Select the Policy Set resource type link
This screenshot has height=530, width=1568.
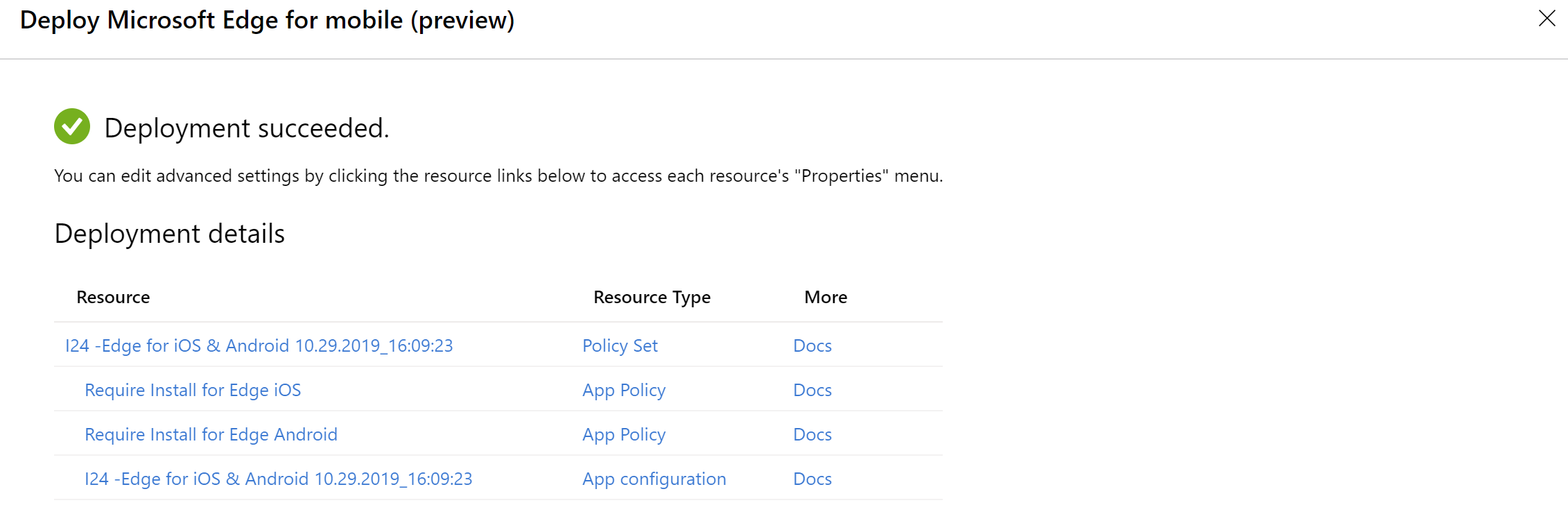(x=620, y=345)
